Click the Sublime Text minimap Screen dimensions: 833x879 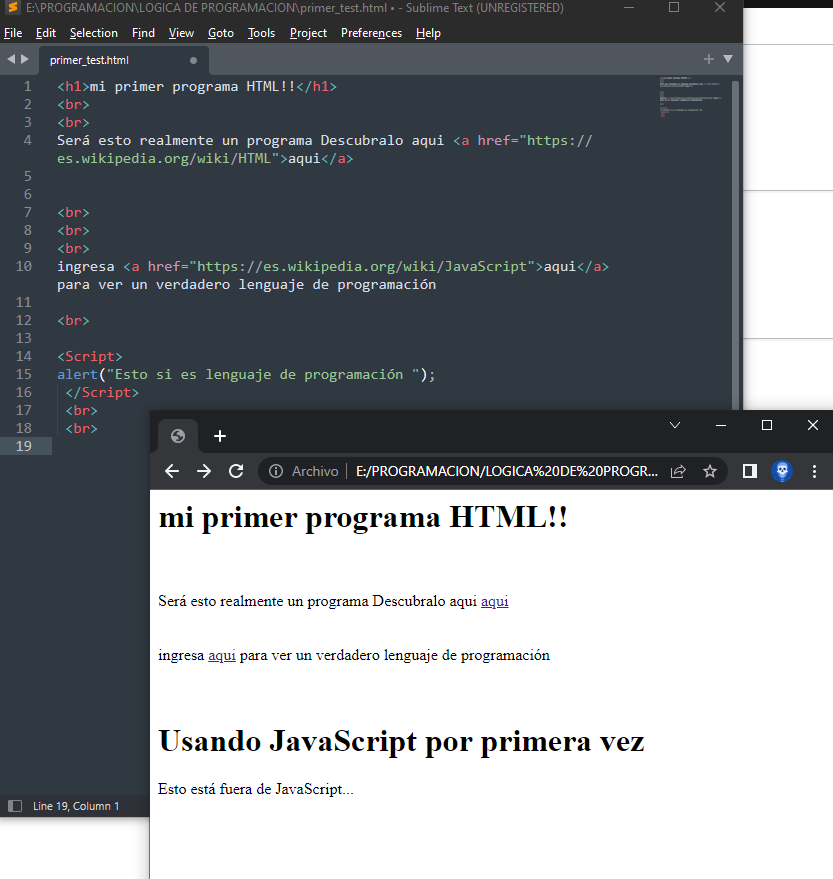(x=690, y=96)
